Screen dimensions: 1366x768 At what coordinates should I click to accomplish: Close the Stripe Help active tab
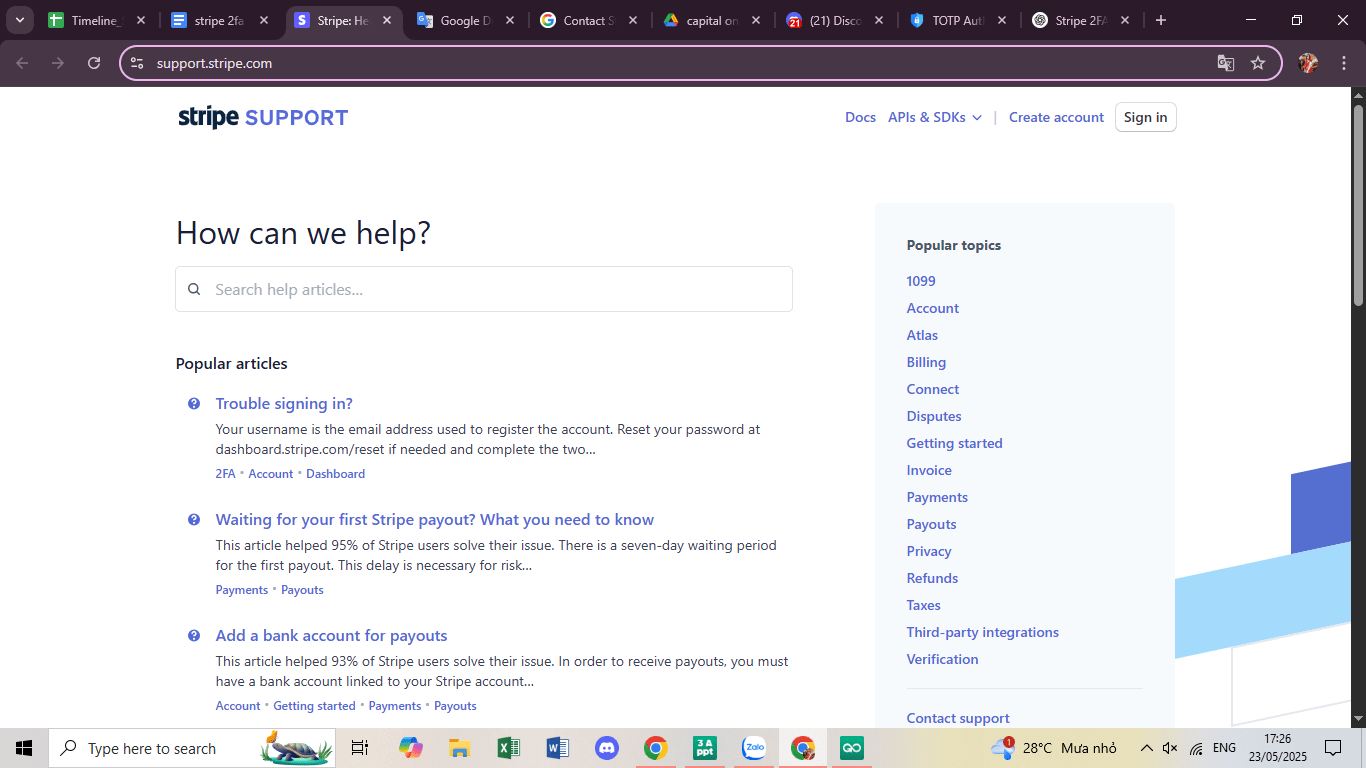(x=387, y=20)
